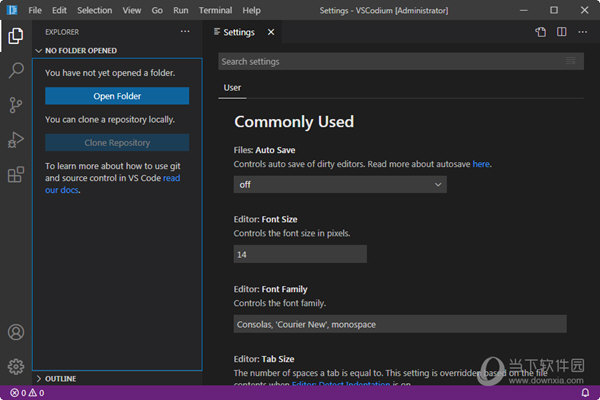
Task: Open notifications bell in status bar
Action: click(585, 393)
